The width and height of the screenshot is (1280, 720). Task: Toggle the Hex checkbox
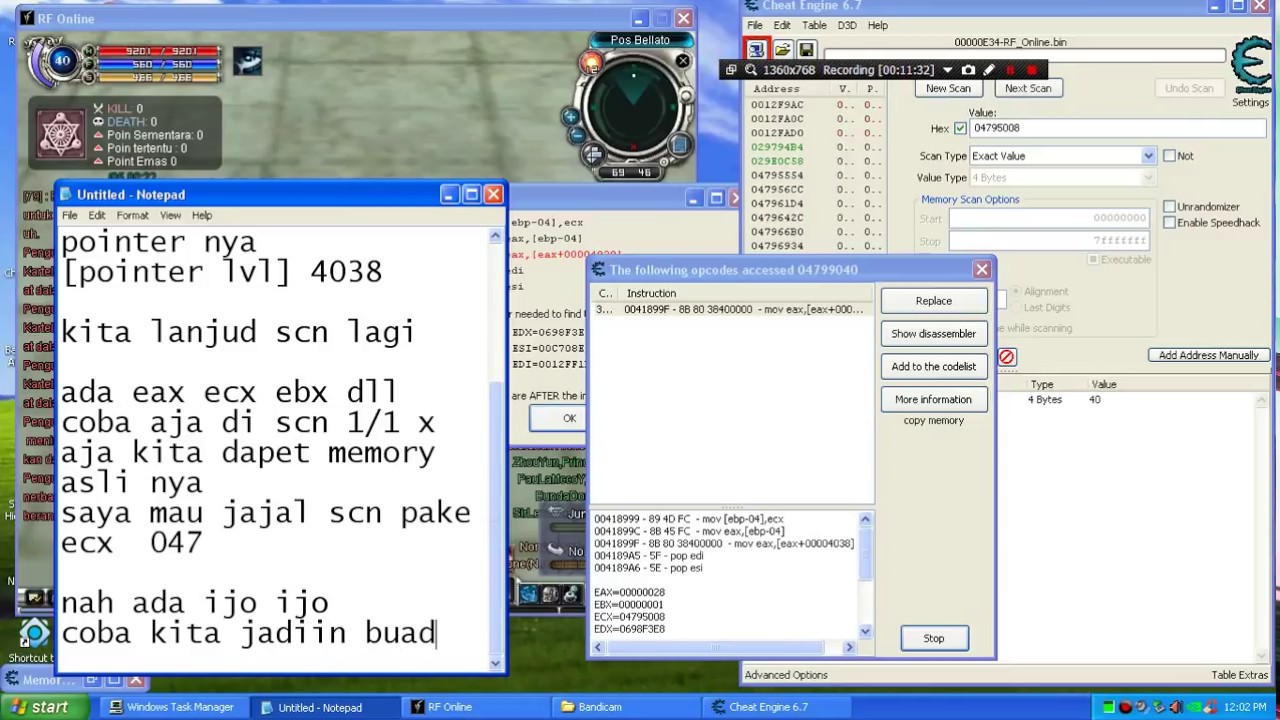tap(960, 128)
